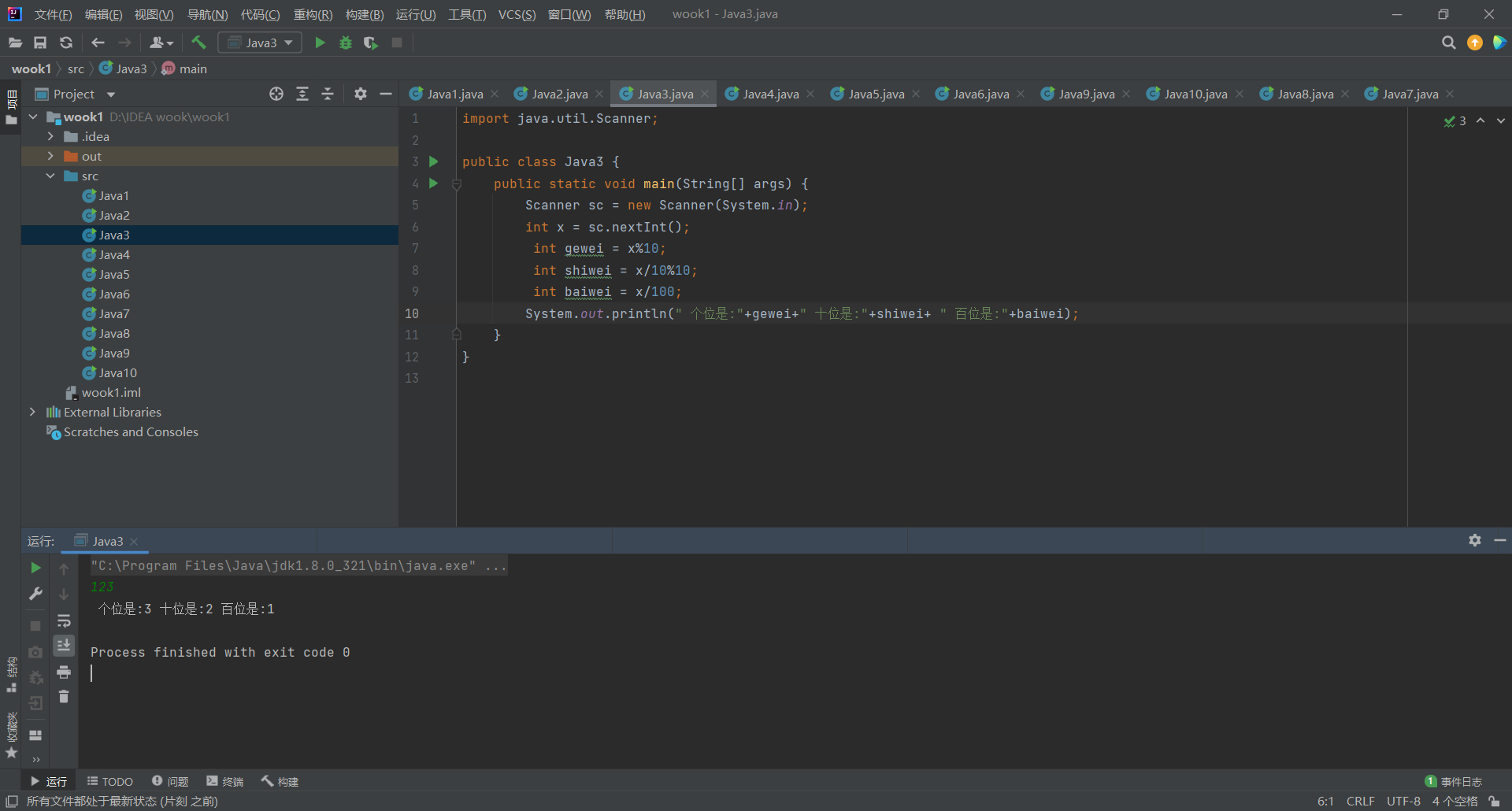Click the print icon in Run panel
Viewport: 1512px width, 811px height.
click(x=64, y=672)
